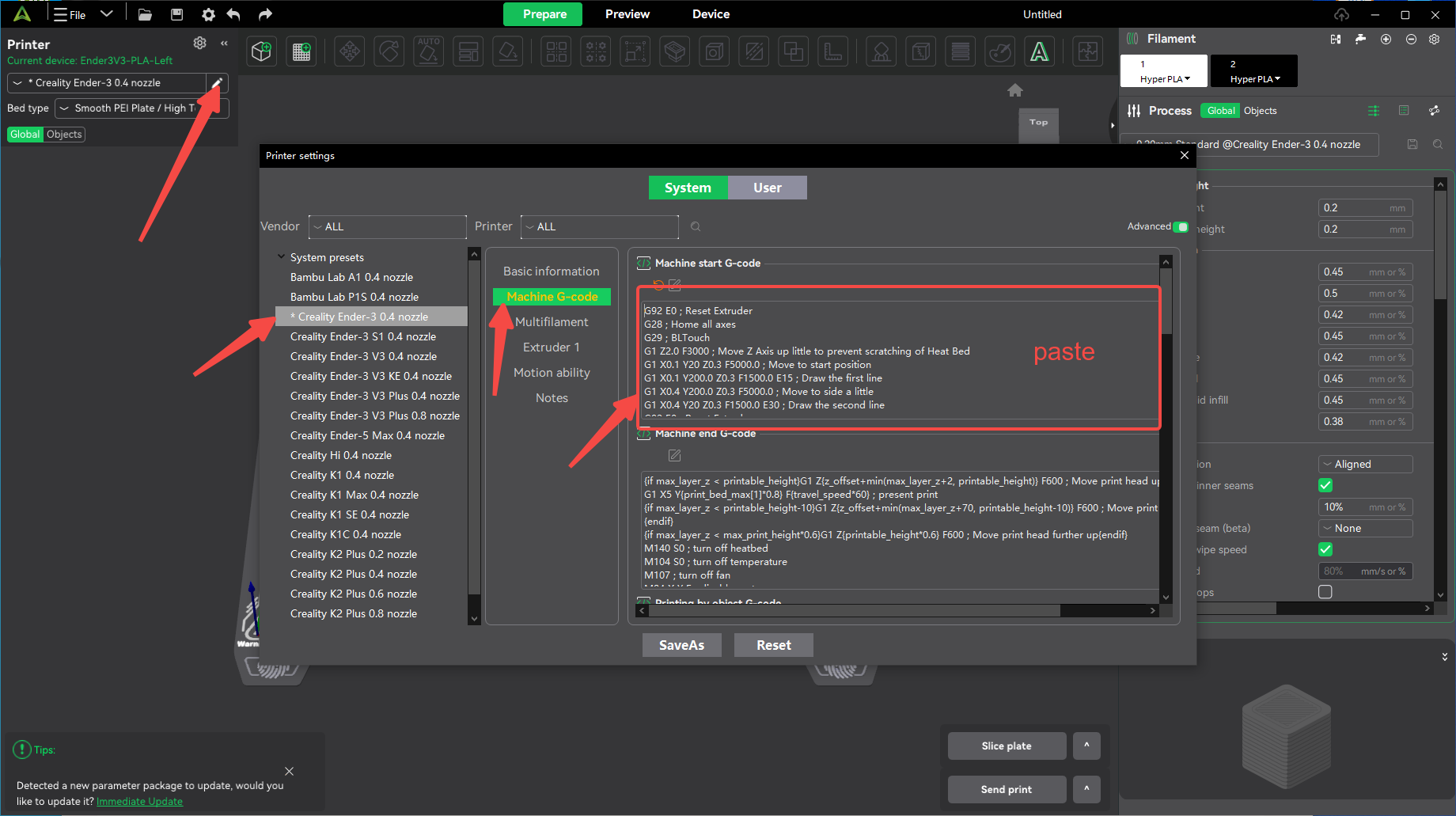Uncheck the wipe speed checkbox

pos(1325,549)
